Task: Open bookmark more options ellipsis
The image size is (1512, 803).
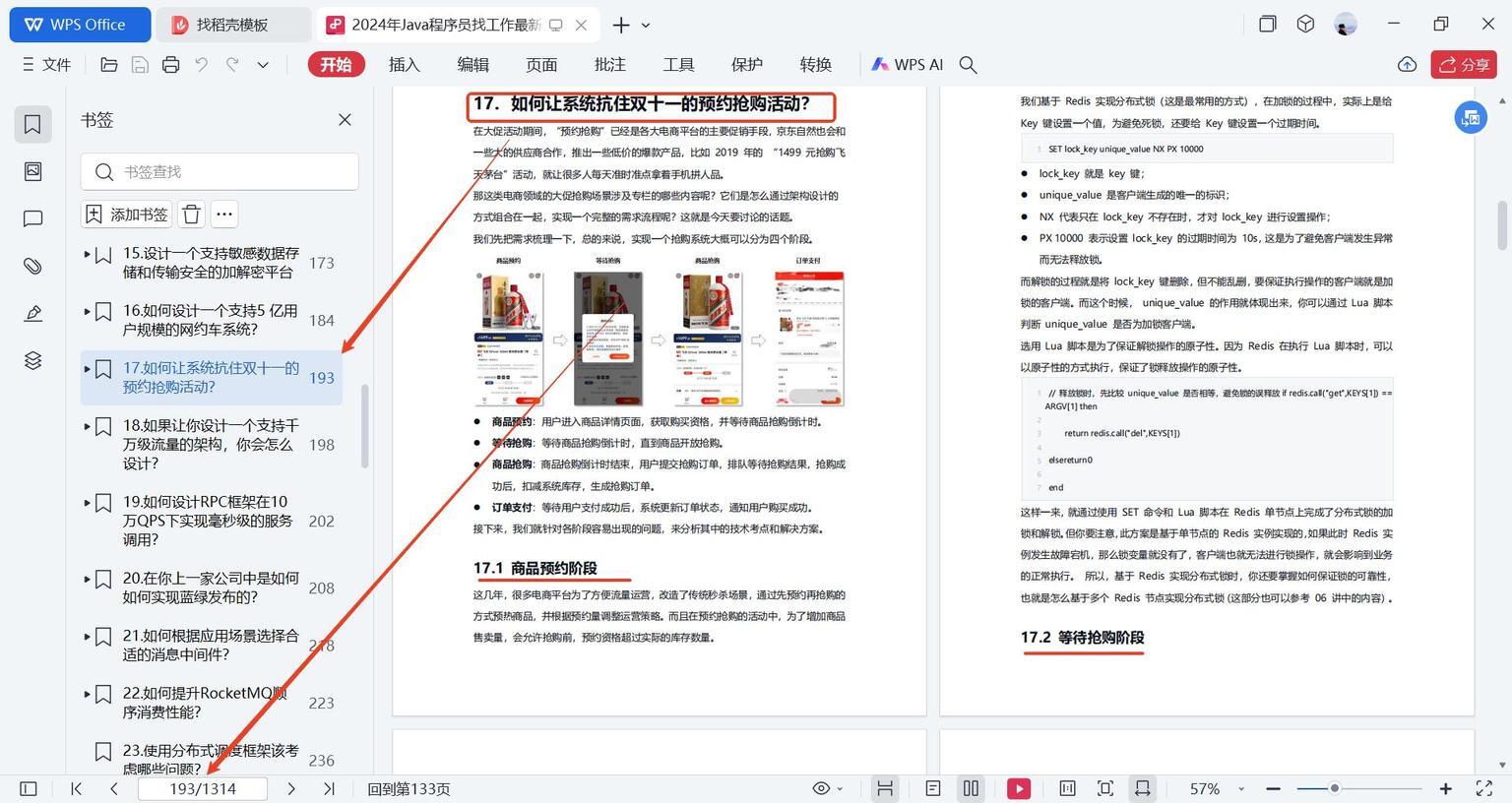Action: [x=224, y=215]
